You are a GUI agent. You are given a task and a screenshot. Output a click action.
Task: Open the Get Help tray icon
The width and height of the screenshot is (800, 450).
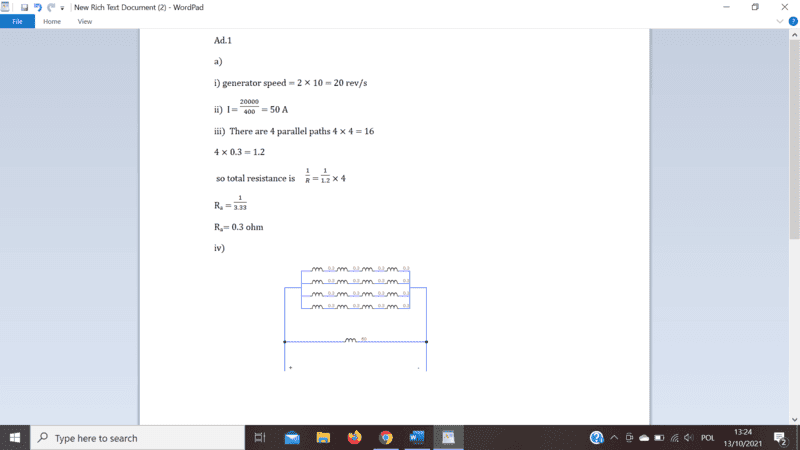(x=596, y=438)
